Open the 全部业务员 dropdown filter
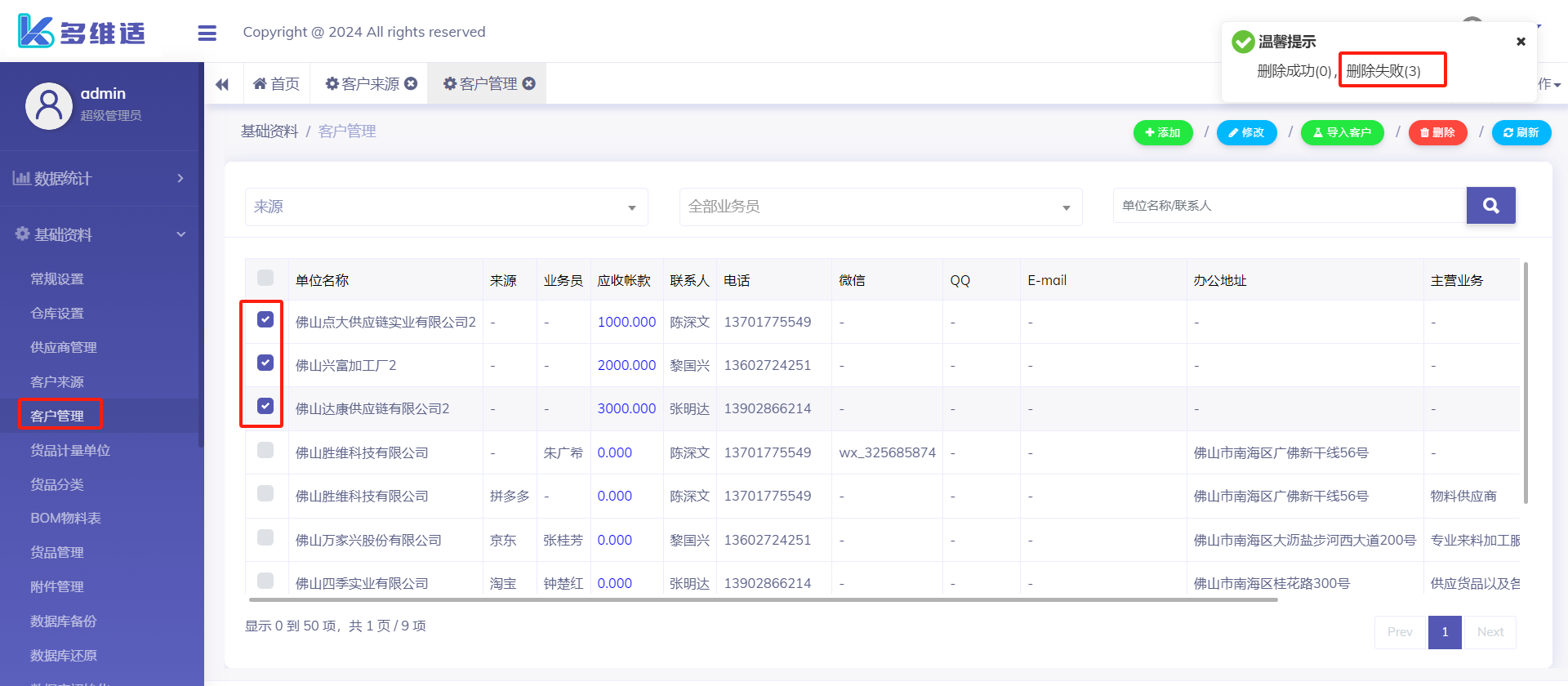 tap(880, 207)
